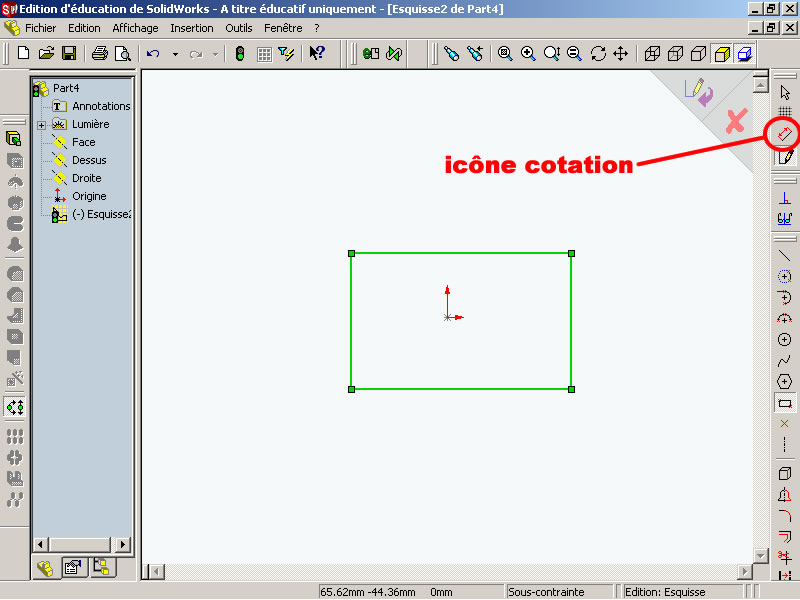Select the Droite plane
The image size is (800, 600).
pos(87,178)
